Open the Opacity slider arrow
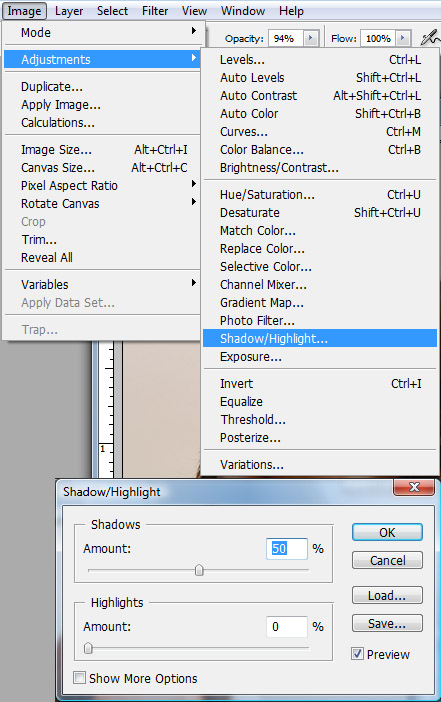This screenshot has height=702, width=441. (x=310, y=39)
